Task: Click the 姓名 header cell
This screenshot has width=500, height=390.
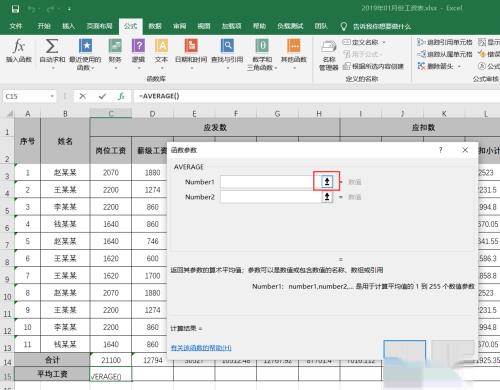Action: point(65,141)
